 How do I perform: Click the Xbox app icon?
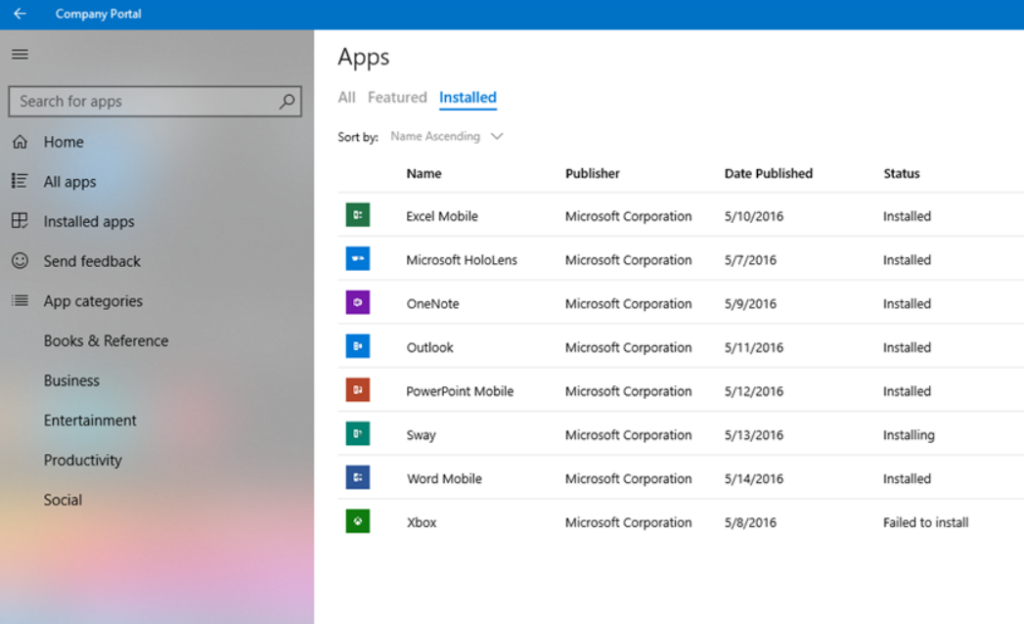(358, 521)
